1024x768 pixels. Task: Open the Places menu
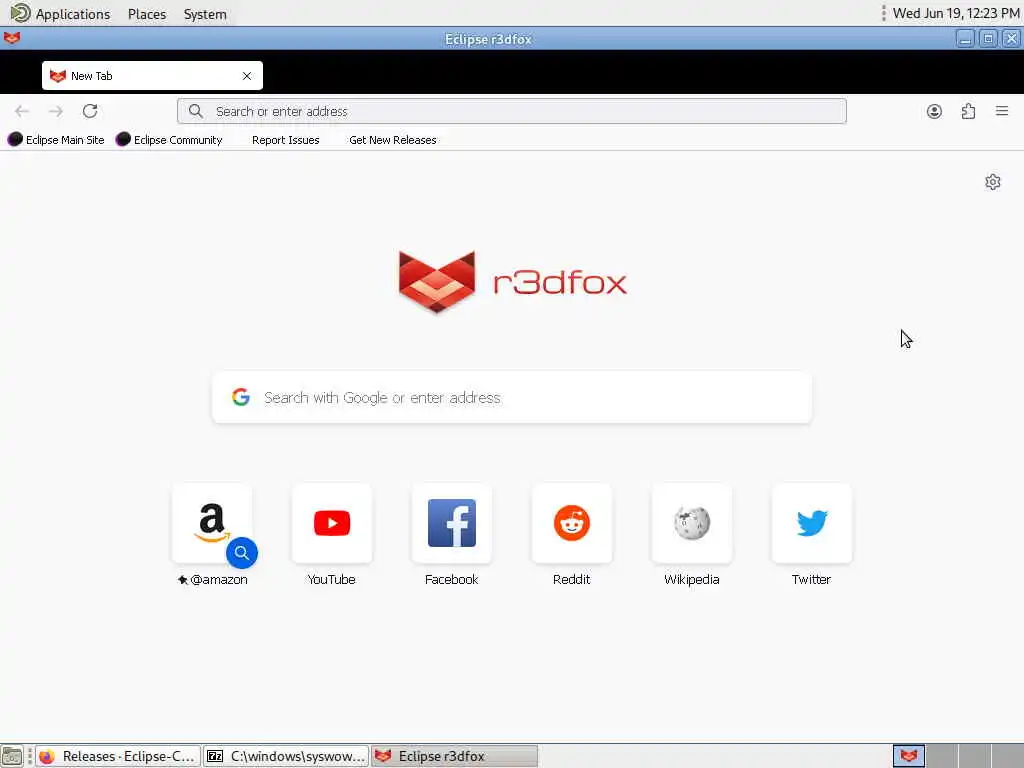[x=147, y=14]
